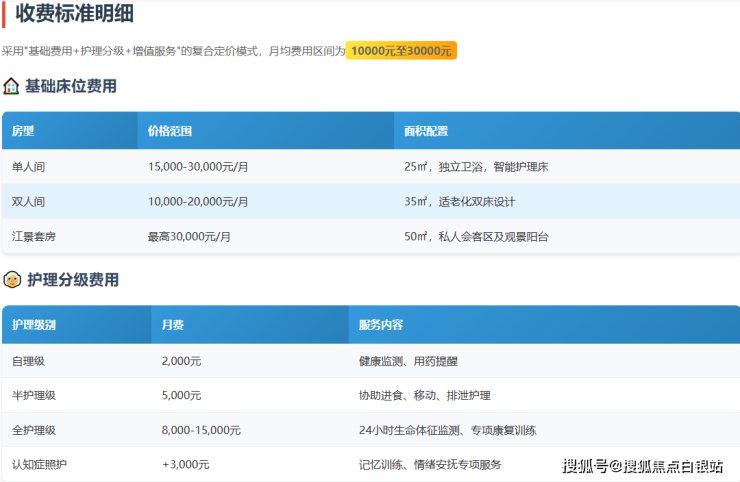Select the 房型 column header
Image resolution: width=740 pixels, height=482 pixels.
(x=23, y=131)
